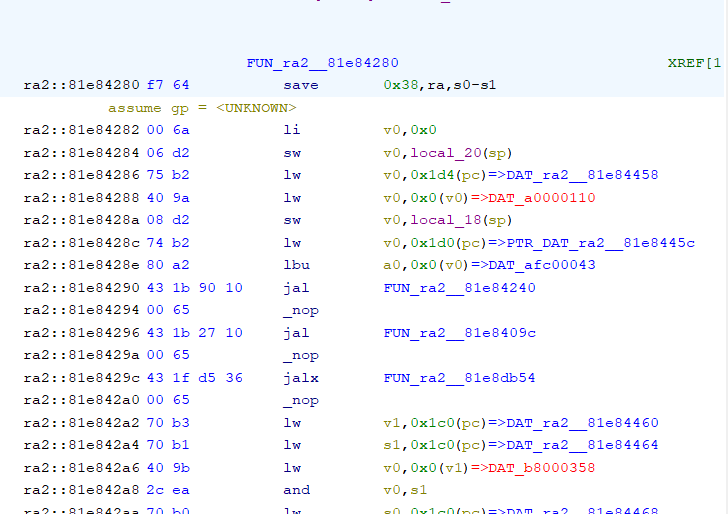Select address ra2::81e84284
728x514 pixels.
tap(81, 153)
